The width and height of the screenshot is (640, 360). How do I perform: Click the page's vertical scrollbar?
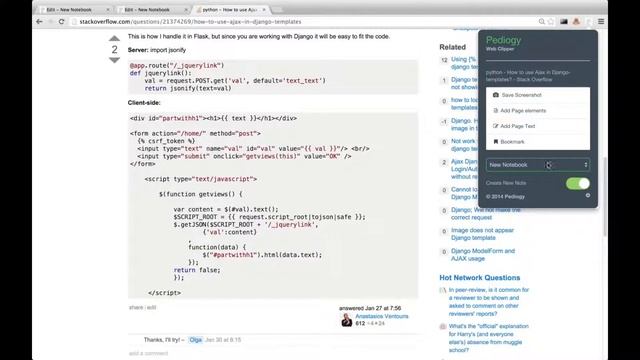(605, 196)
